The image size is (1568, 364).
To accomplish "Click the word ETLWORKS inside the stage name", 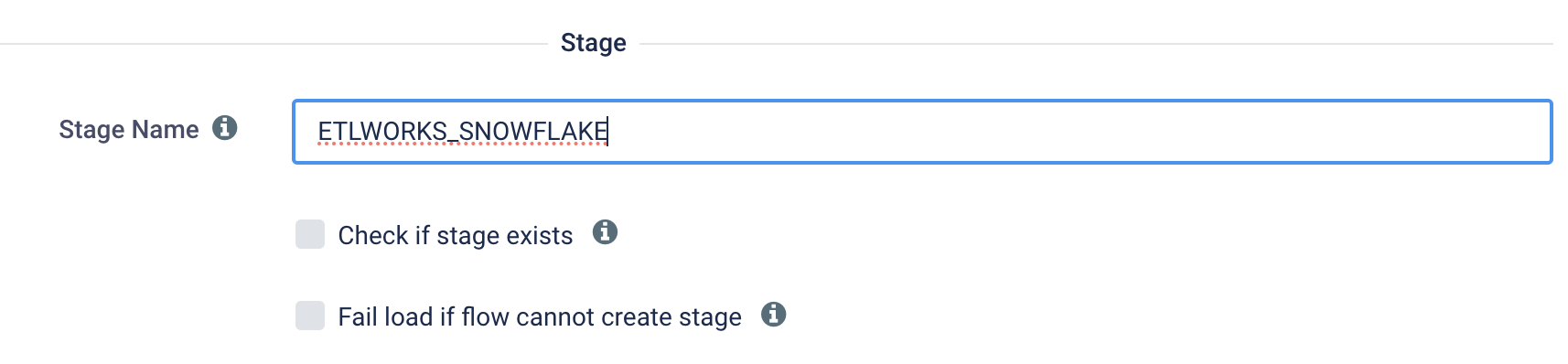I will [x=382, y=132].
